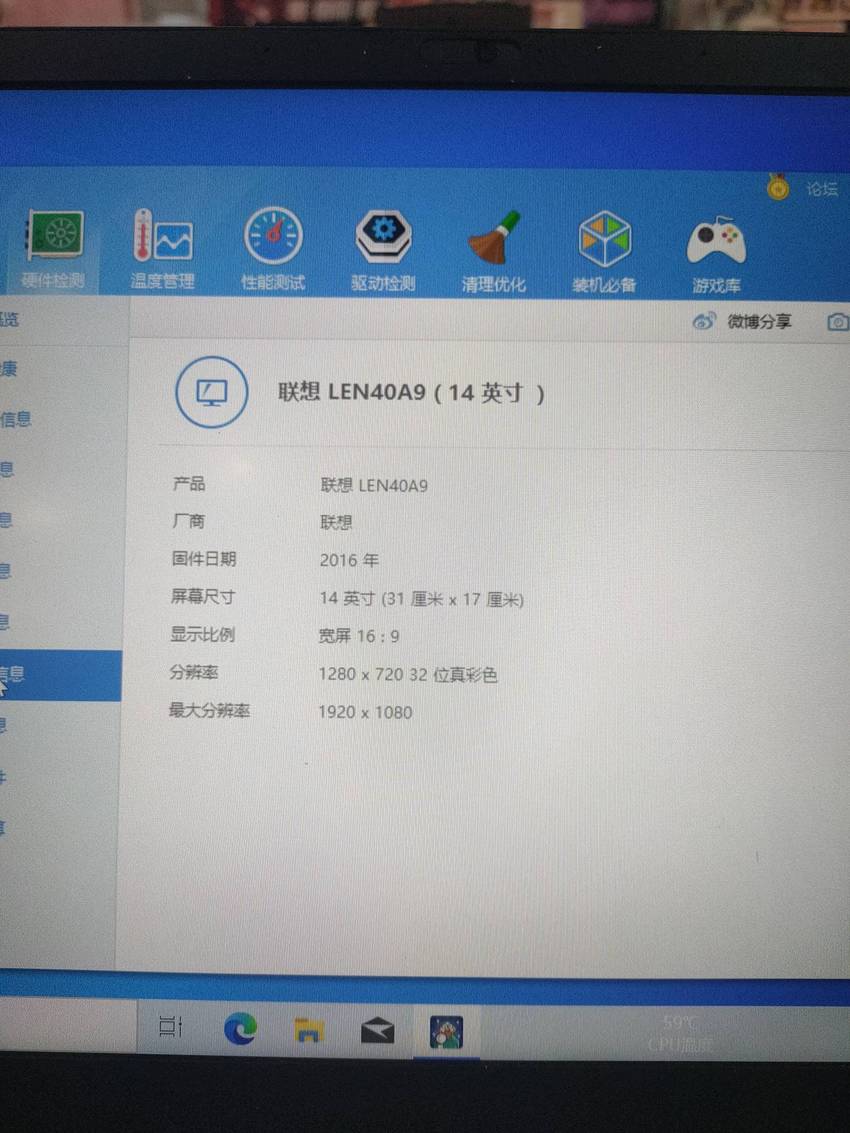Open the Mail app on the taskbar
The width and height of the screenshot is (850, 1133).
tap(377, 1030)
